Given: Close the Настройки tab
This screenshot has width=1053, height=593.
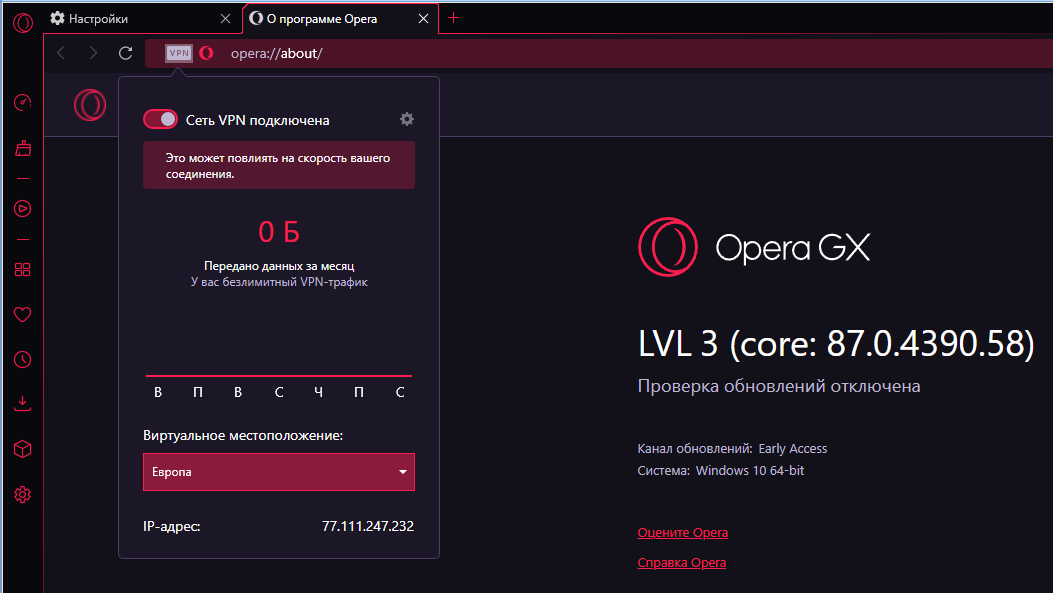Looking at the screenshot, I should coord(226,19).
